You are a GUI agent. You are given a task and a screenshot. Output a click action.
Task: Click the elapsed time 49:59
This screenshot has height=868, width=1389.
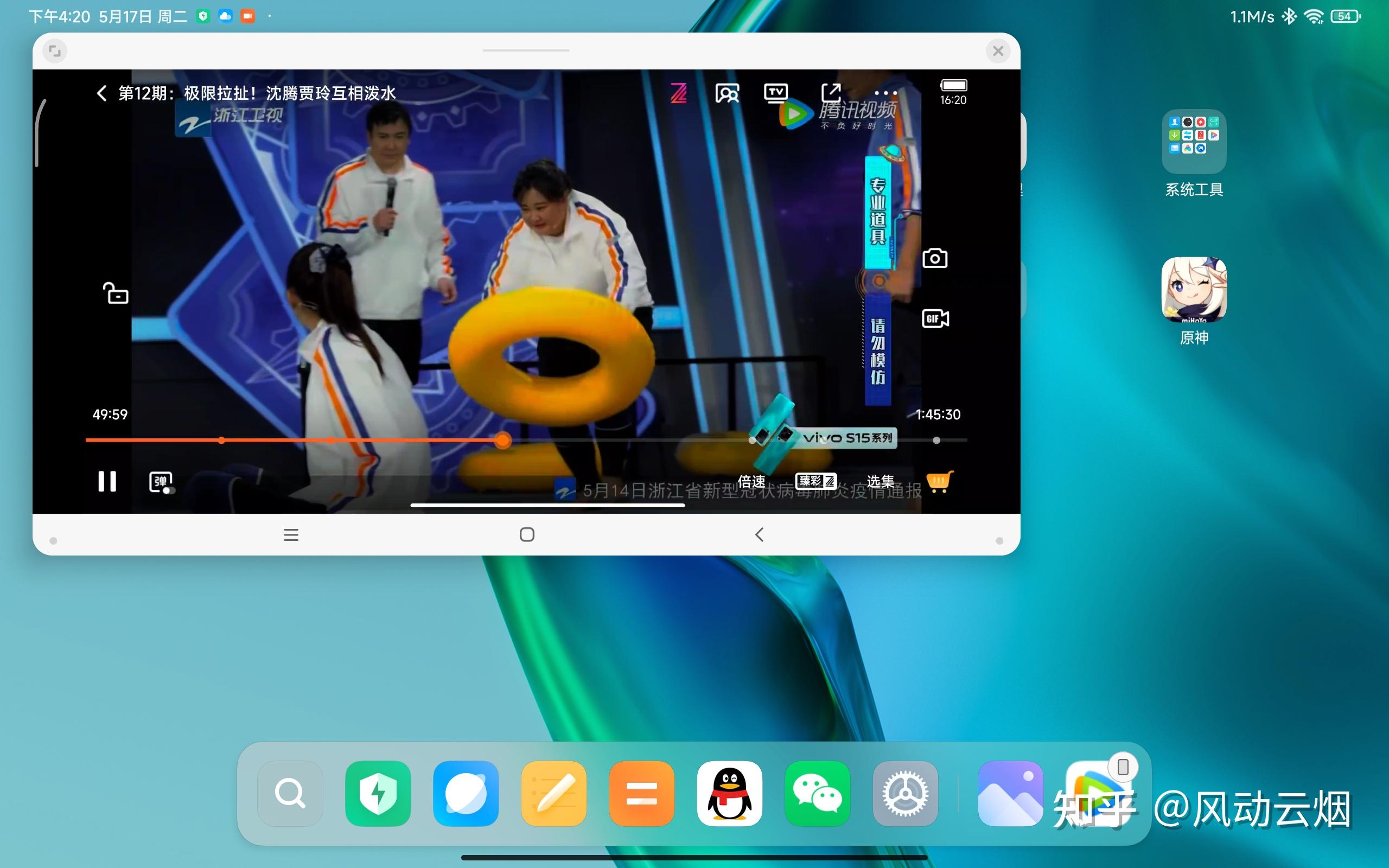coord(110,414)
